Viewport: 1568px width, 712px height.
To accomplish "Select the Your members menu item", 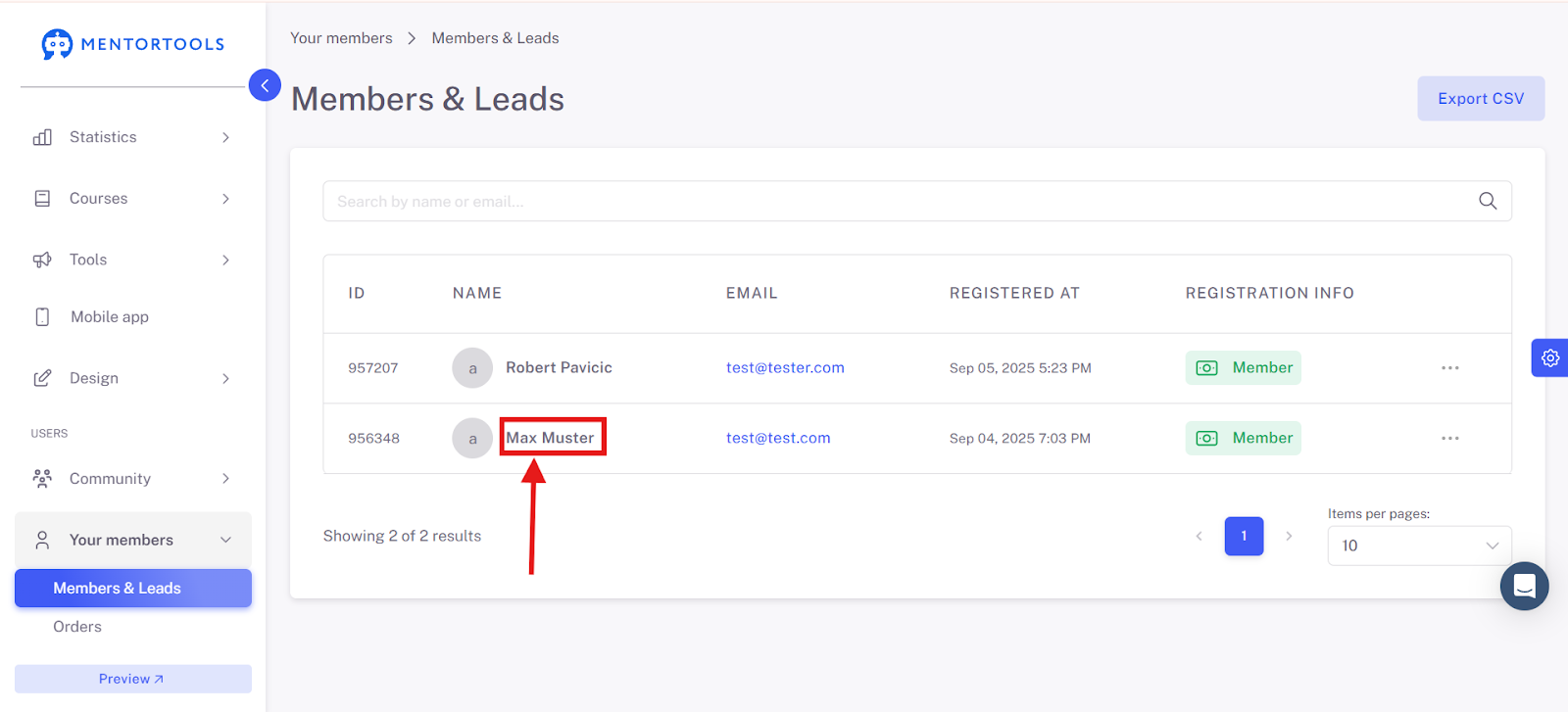I will coord(133,540).
